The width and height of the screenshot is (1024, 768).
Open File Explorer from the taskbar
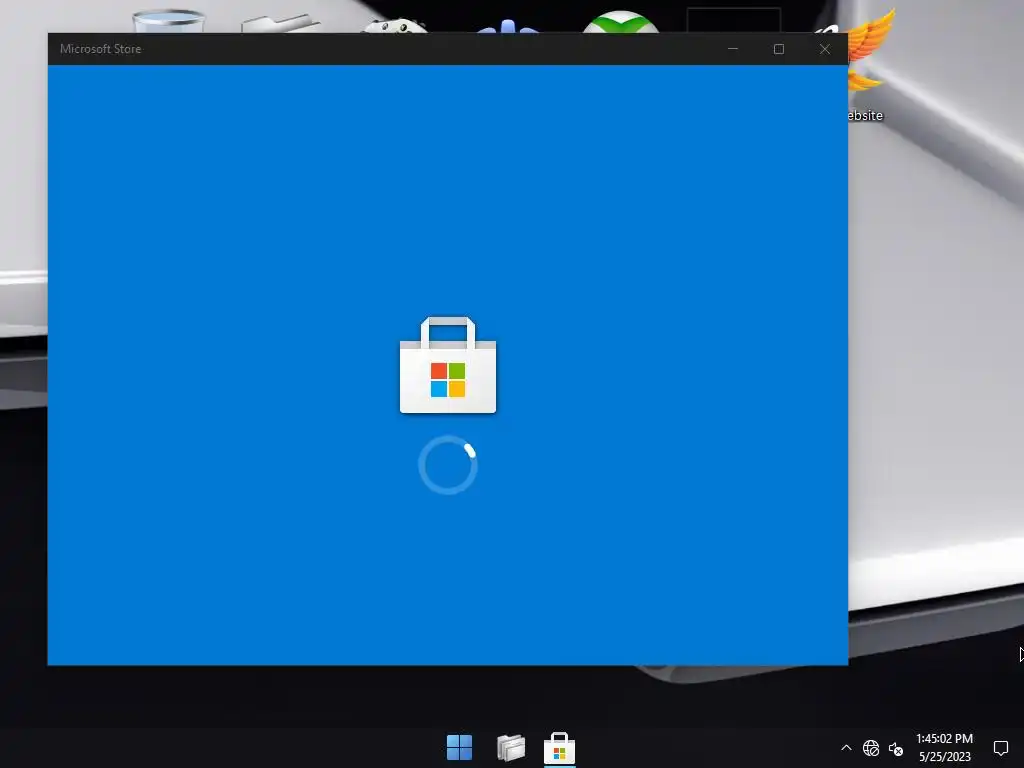pos(511,747)
